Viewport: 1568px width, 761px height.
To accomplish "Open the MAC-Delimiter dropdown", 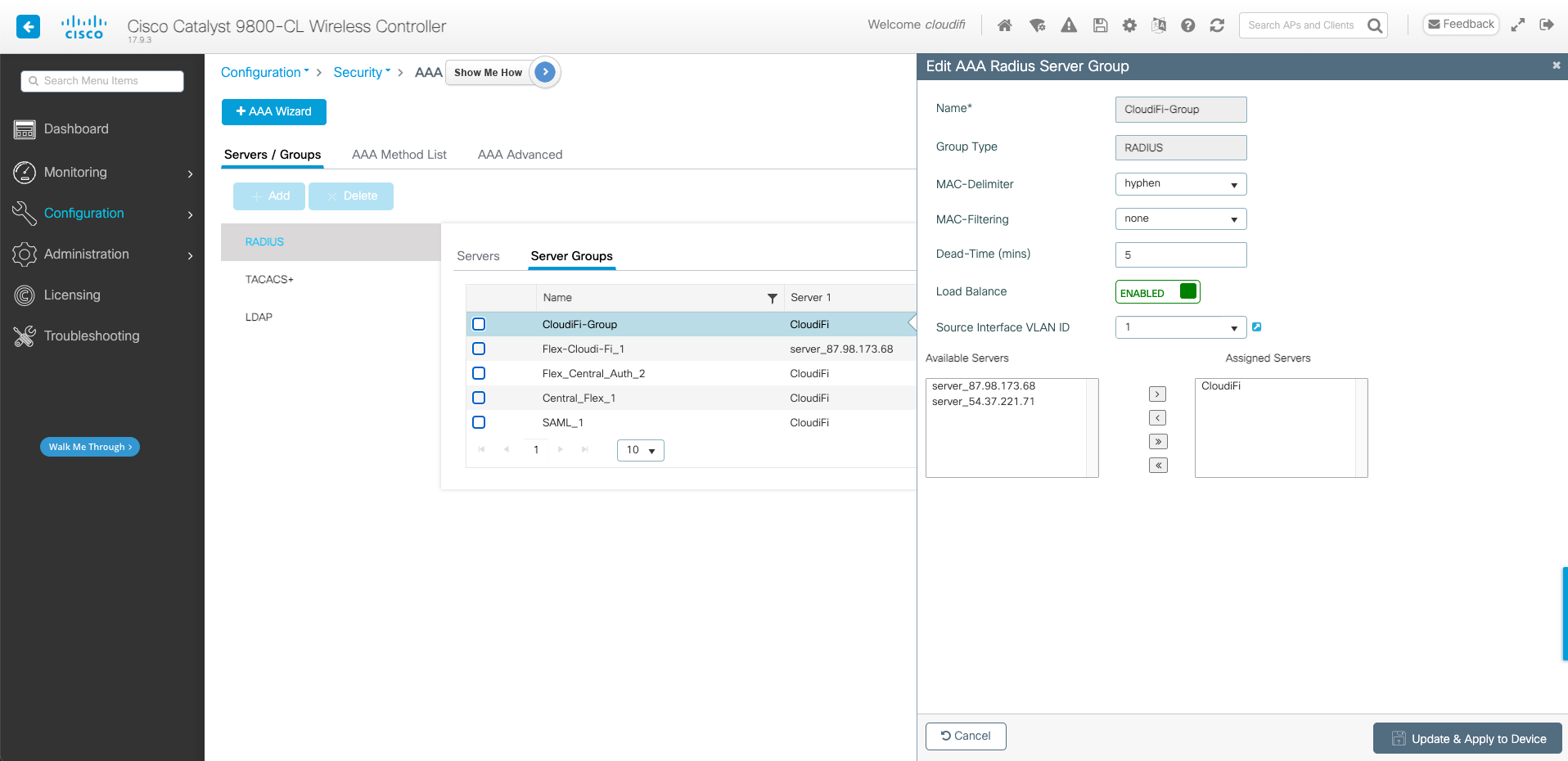I will pyautogui.click(x=1180, y=184).
